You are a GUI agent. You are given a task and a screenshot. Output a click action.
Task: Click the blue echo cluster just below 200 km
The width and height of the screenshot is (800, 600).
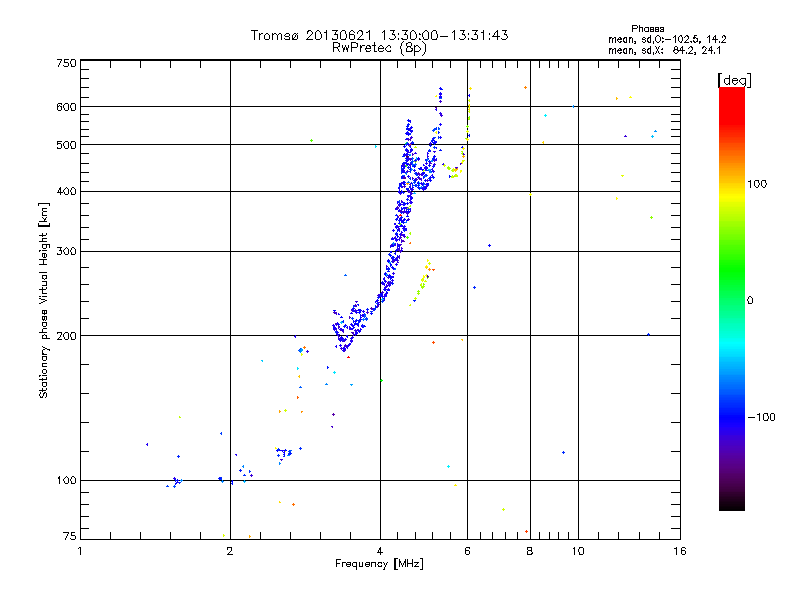click(345, 344)
